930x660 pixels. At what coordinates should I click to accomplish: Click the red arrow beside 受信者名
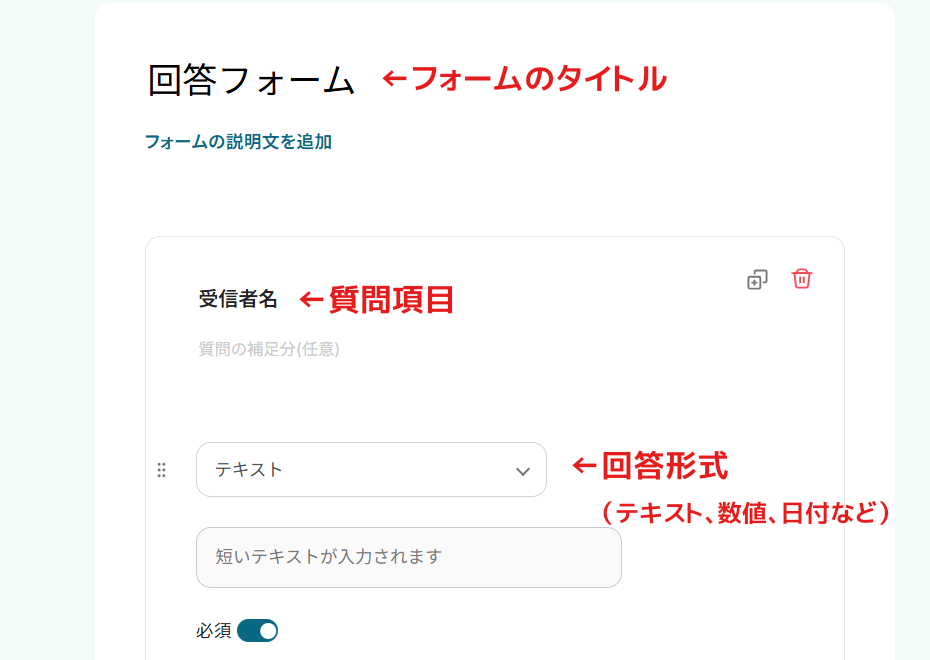312,299
